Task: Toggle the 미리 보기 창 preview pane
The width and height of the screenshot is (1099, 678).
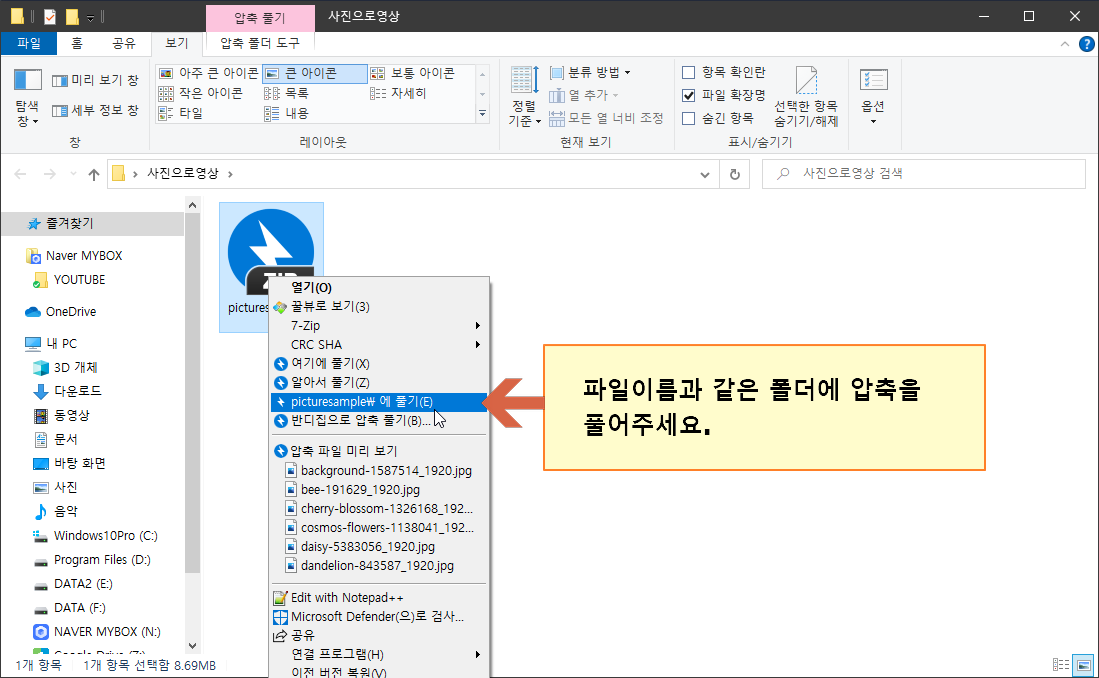Action: pos(95,81)
